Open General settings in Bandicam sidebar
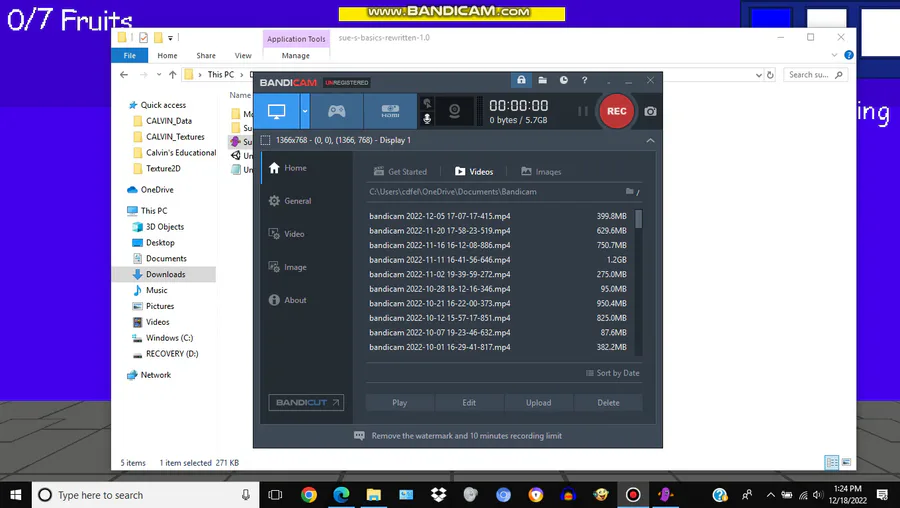Image resolution: width=900 pixels, height=508 pixels. click(x=307, y=201)
